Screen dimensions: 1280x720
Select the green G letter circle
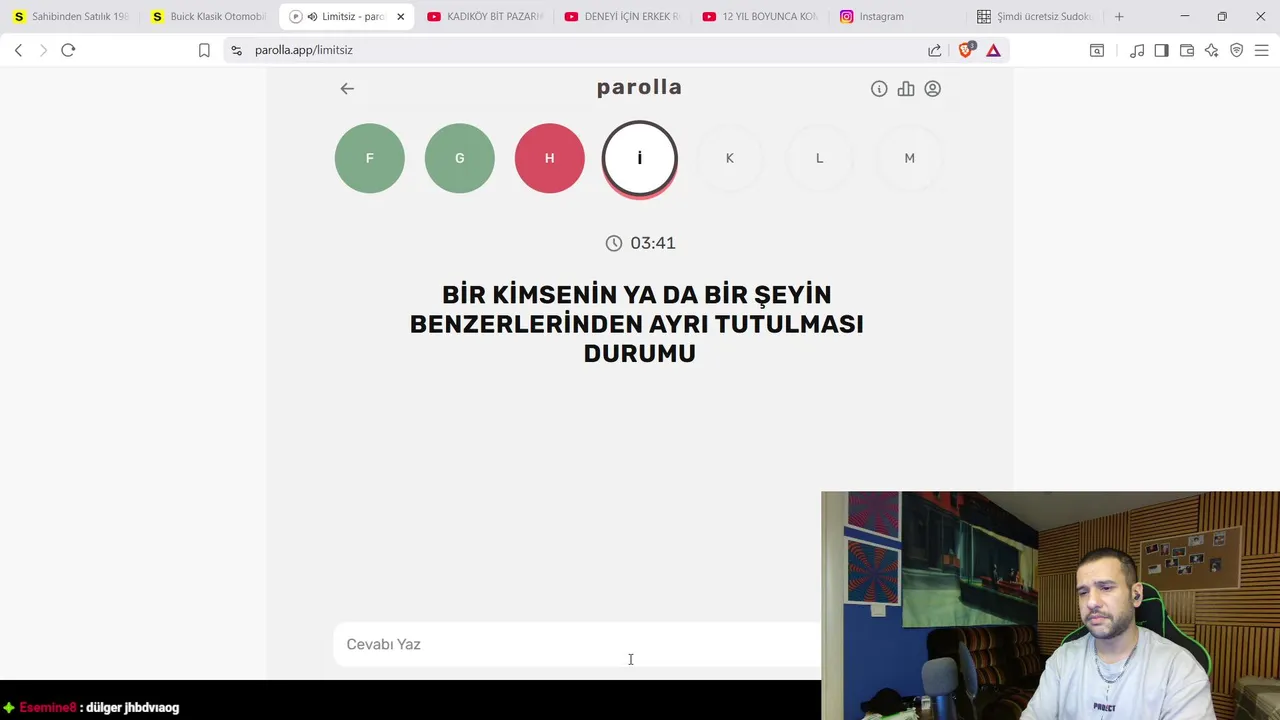click(x=460, y=158)
